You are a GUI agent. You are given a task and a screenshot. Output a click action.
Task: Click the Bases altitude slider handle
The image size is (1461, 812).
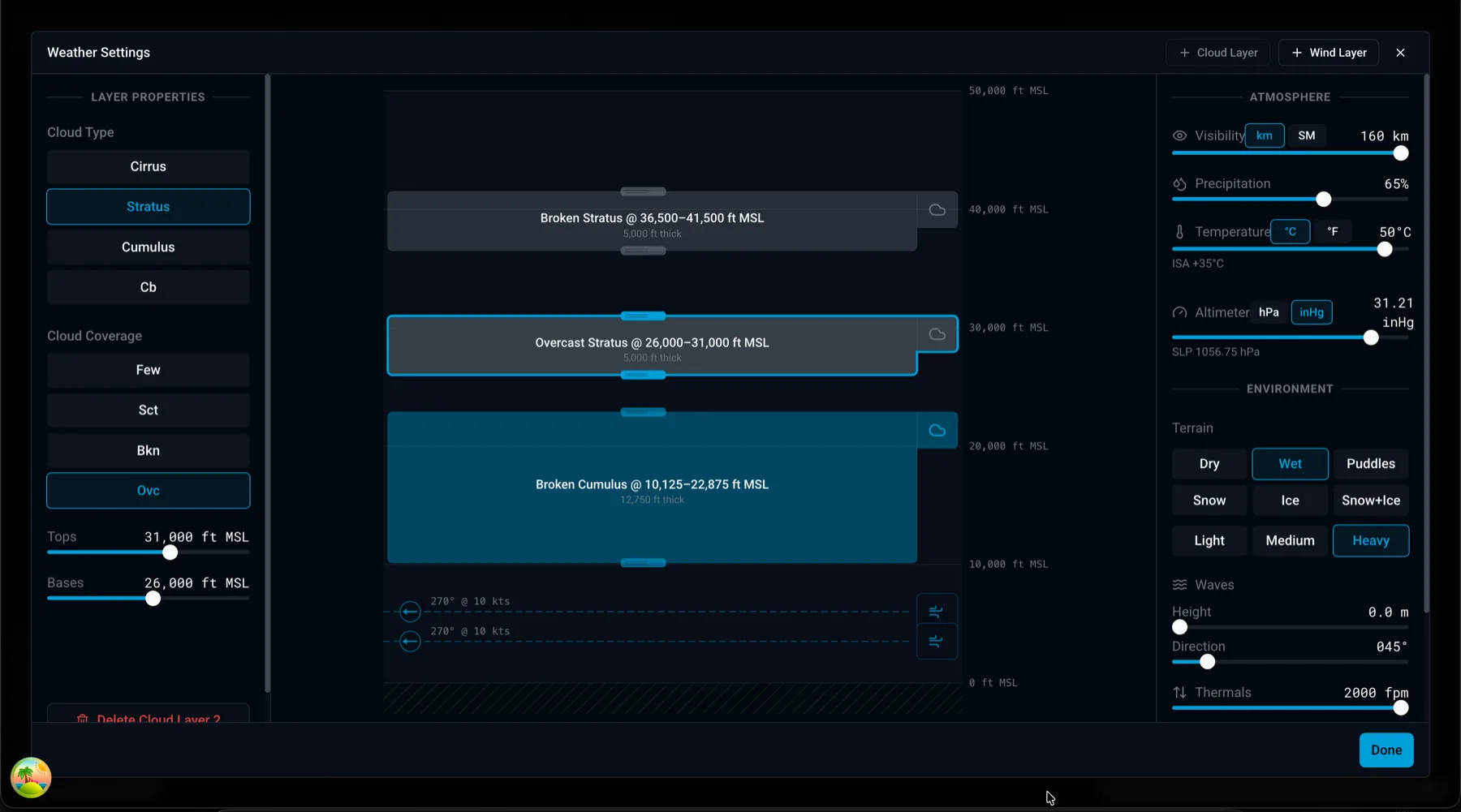tap(153, 599)
